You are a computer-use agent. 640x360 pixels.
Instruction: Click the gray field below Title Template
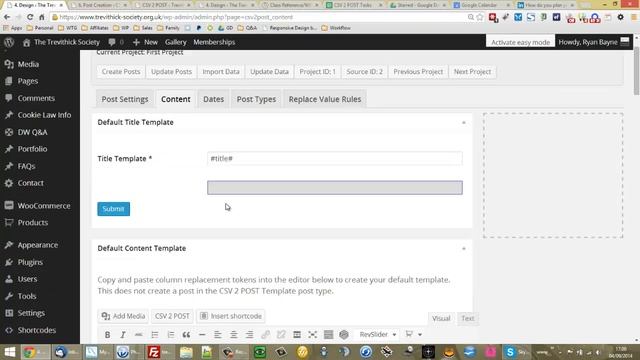[335, 188]
